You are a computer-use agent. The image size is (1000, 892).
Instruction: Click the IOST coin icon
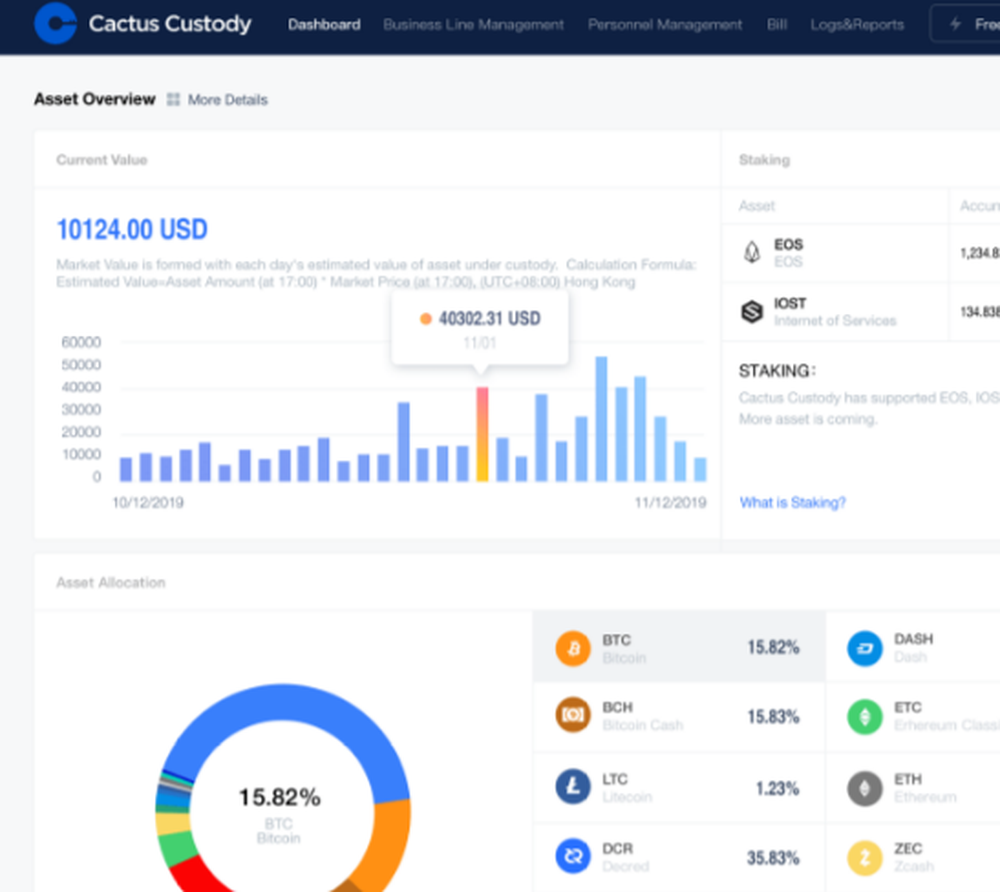pos(752,312)
